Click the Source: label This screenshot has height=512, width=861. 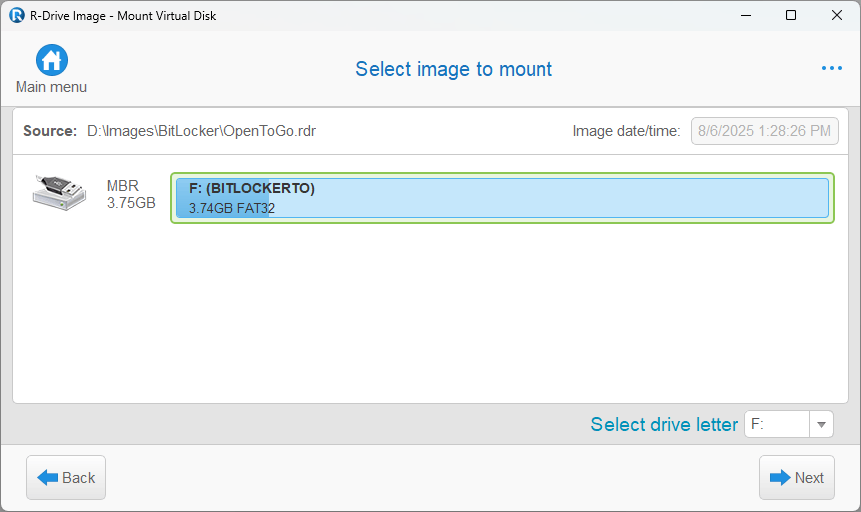(50, 131)
